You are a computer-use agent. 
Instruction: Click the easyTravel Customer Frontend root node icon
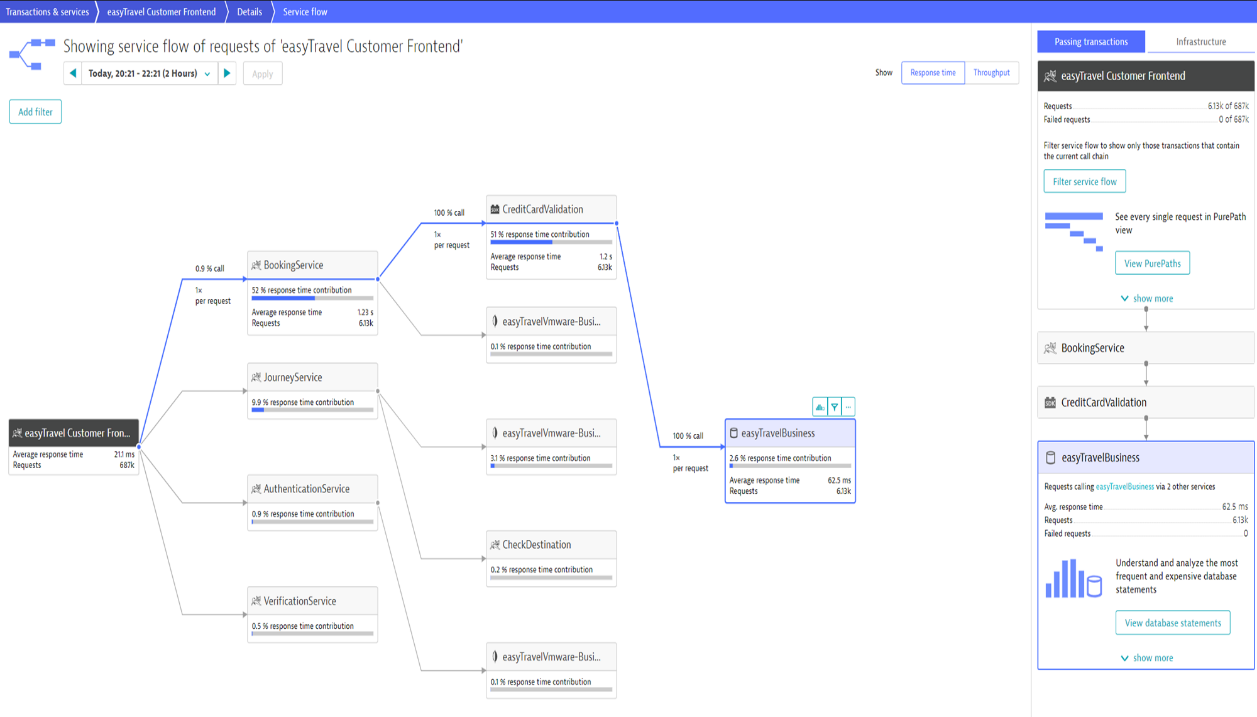(x=17, y=433)
